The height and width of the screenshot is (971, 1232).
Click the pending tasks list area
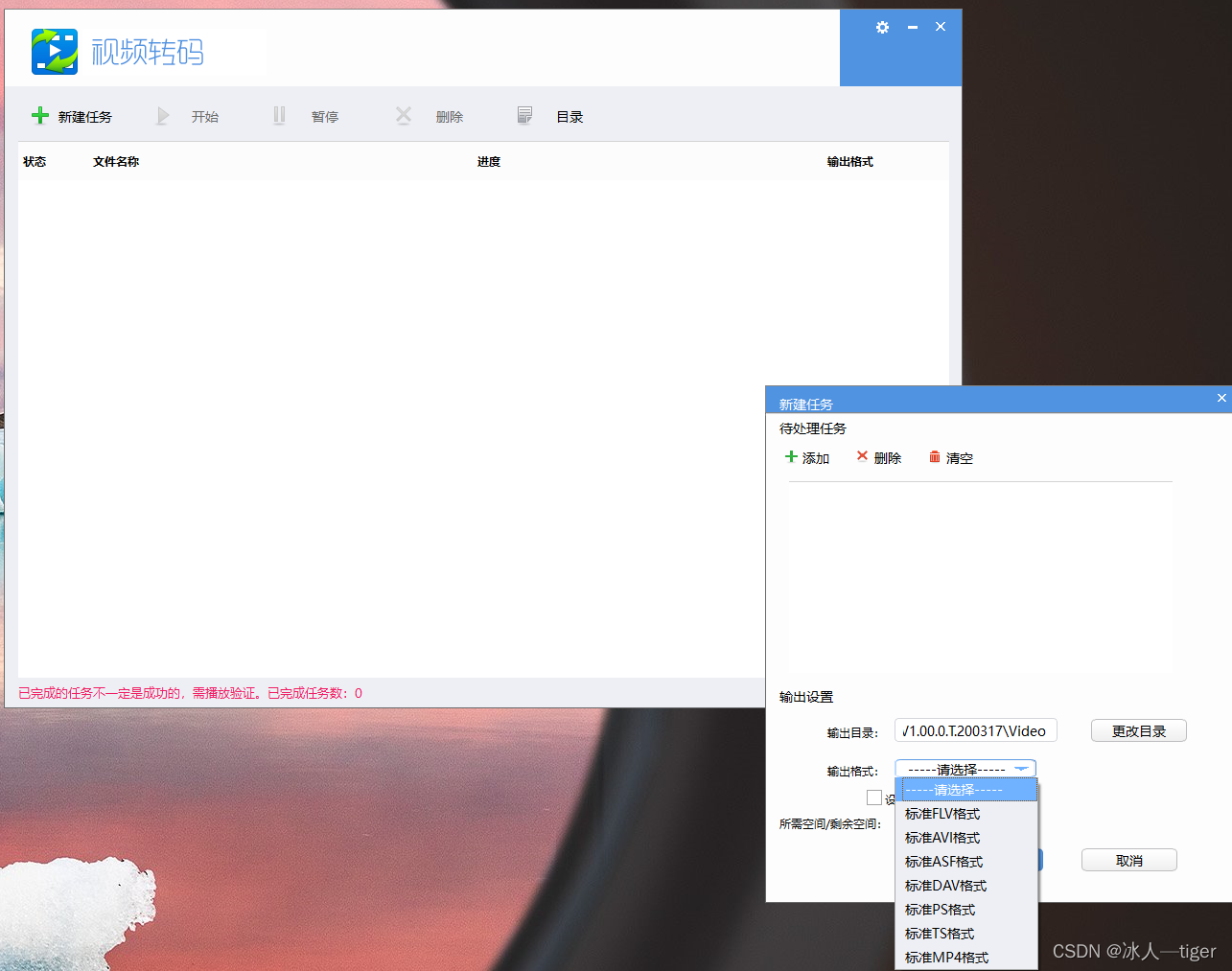pyautogui.click(x=980, y=578)
